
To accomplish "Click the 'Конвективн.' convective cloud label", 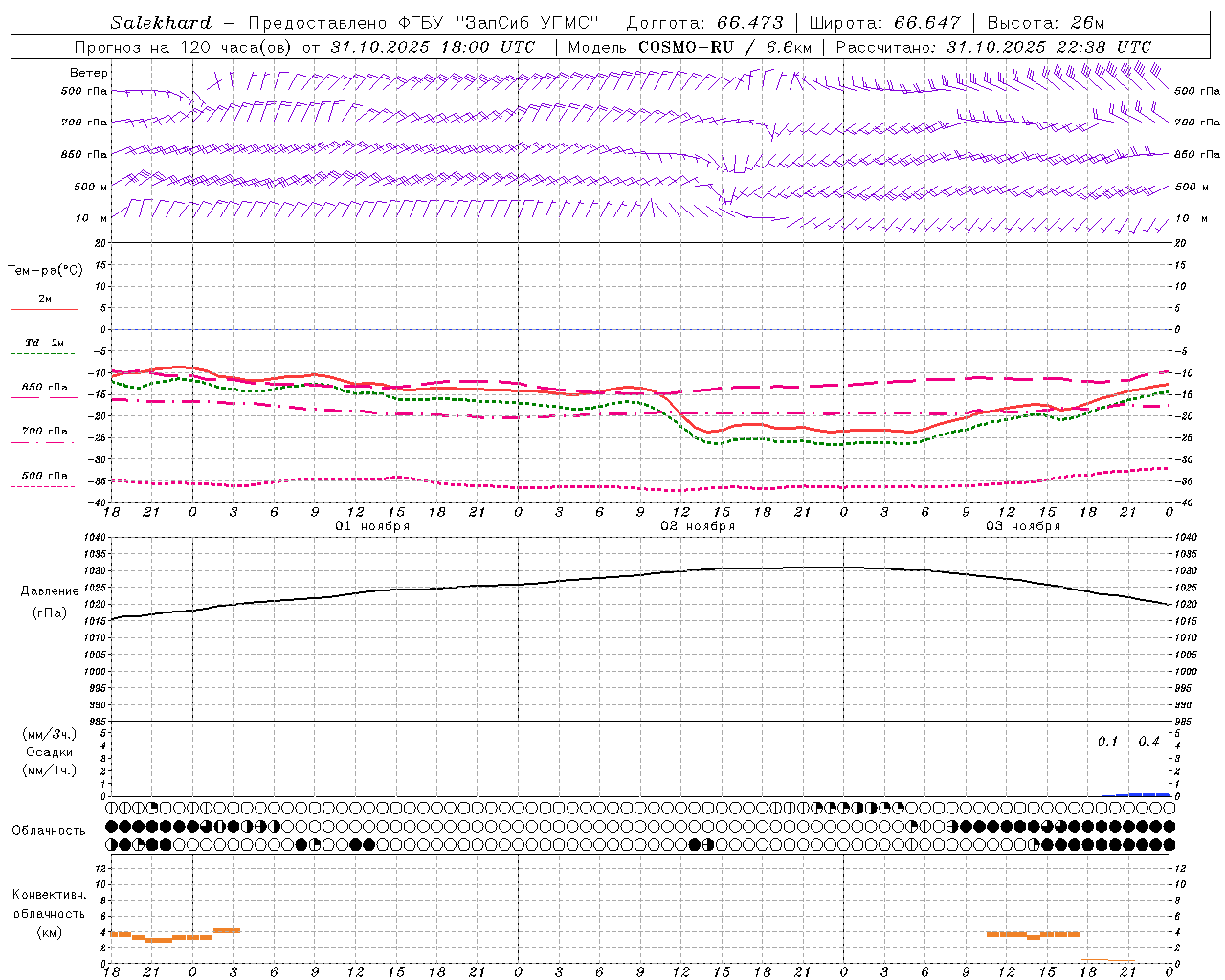I will point(50,895).
